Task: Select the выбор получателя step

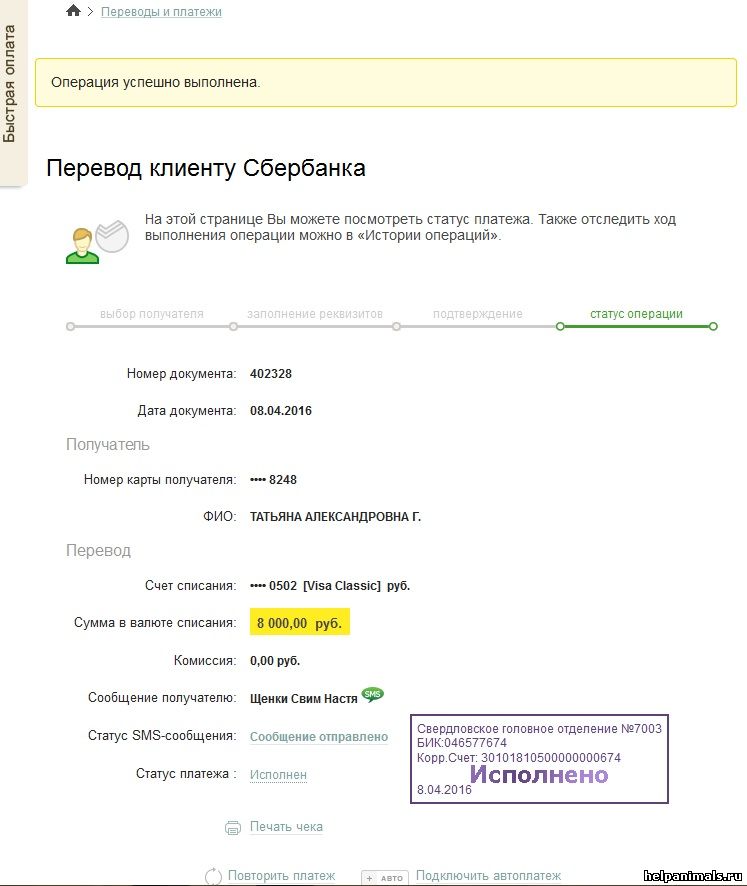Action: [x=151, y=314]
